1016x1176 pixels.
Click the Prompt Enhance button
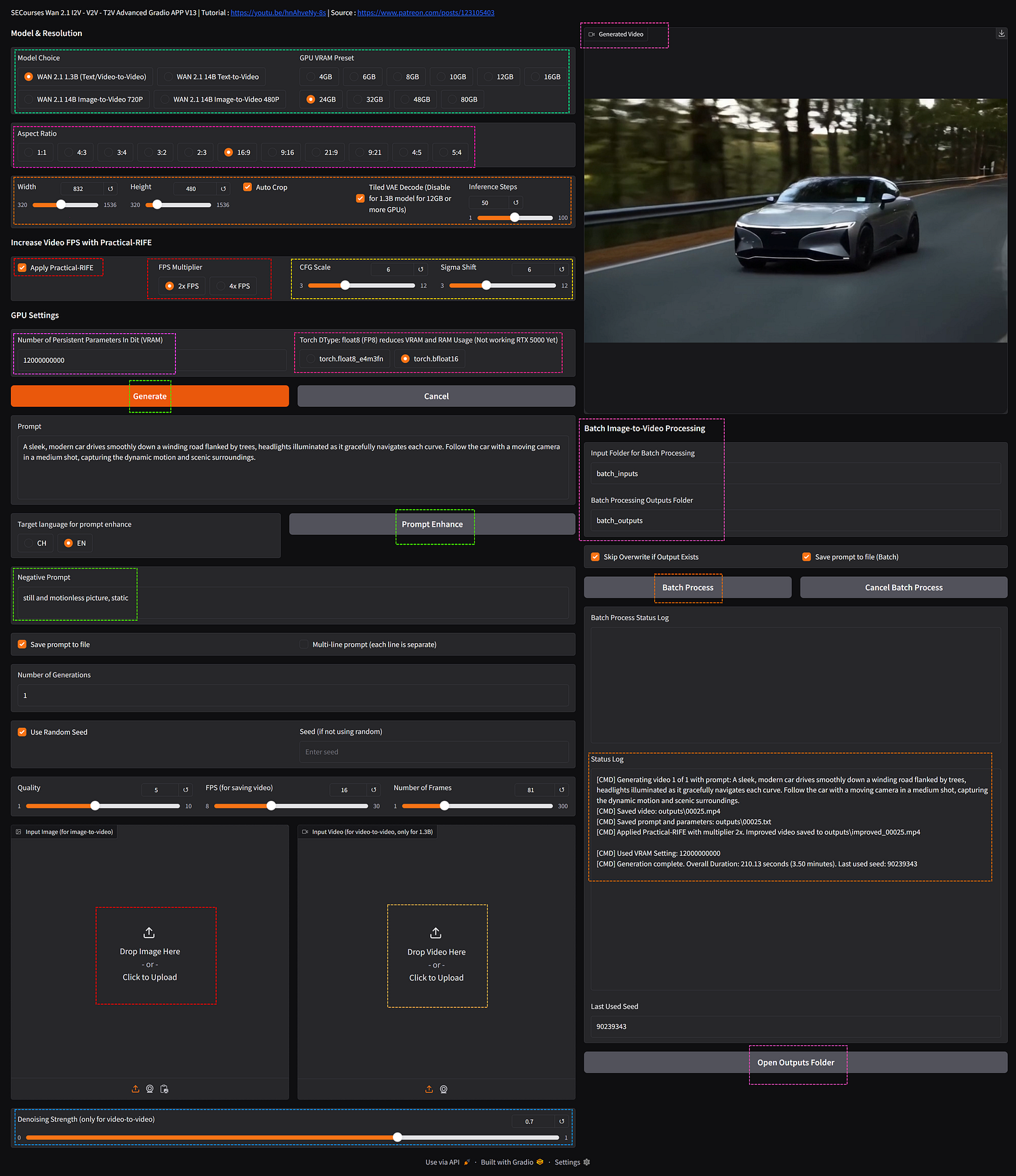coord(432,524)
